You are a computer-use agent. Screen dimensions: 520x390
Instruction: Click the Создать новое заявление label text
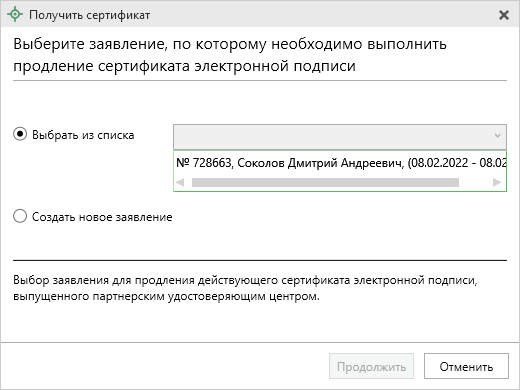coord(102,217)
